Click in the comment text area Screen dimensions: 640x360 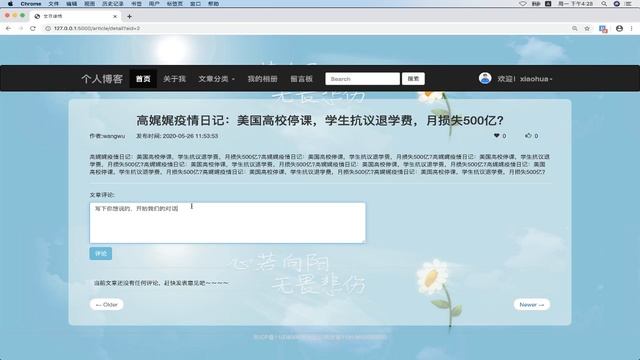pyautogui.click(x=228, y=223)
